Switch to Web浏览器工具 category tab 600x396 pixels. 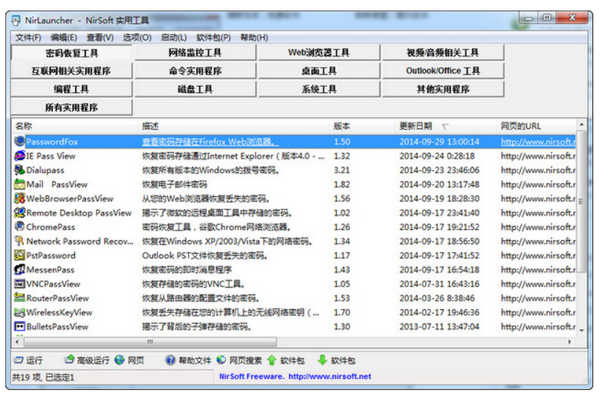tap(319, 52)
